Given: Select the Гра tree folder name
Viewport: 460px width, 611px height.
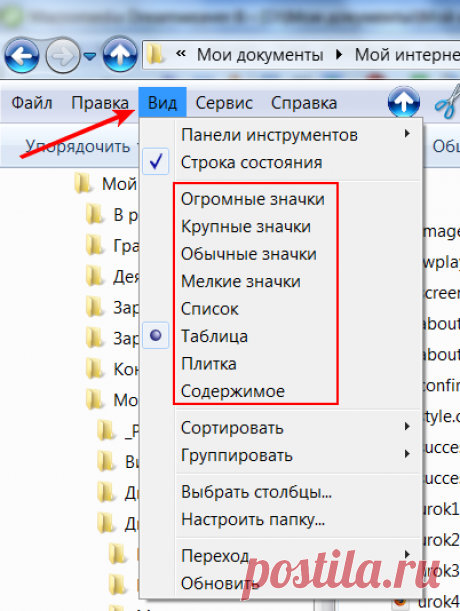Looking at the screenshot, I should pos(126,246).
